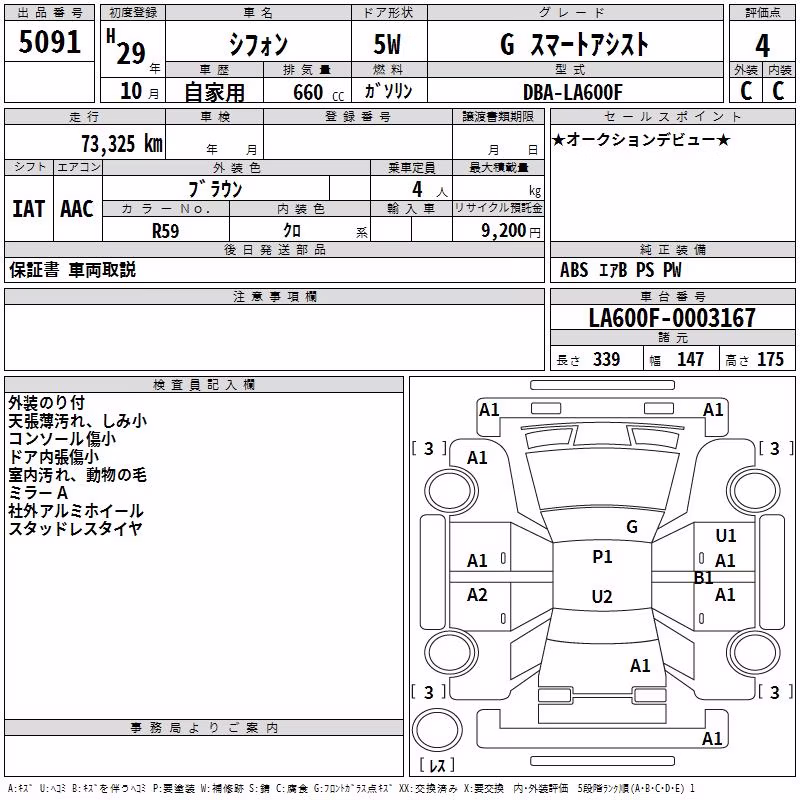Viewport: 800px width, 800px height.
Task: Click the 検査員記入欄 header
Action: tap(204, 385)
